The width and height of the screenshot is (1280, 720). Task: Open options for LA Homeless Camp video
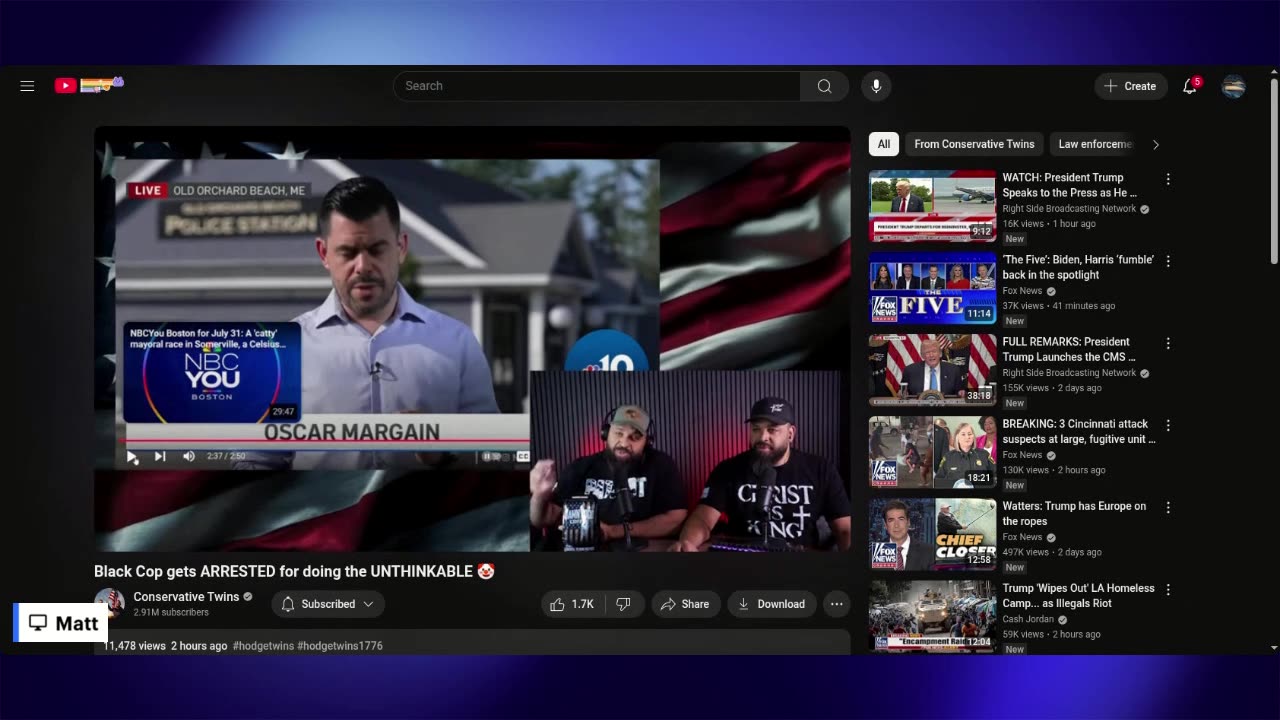[1168, 589]
